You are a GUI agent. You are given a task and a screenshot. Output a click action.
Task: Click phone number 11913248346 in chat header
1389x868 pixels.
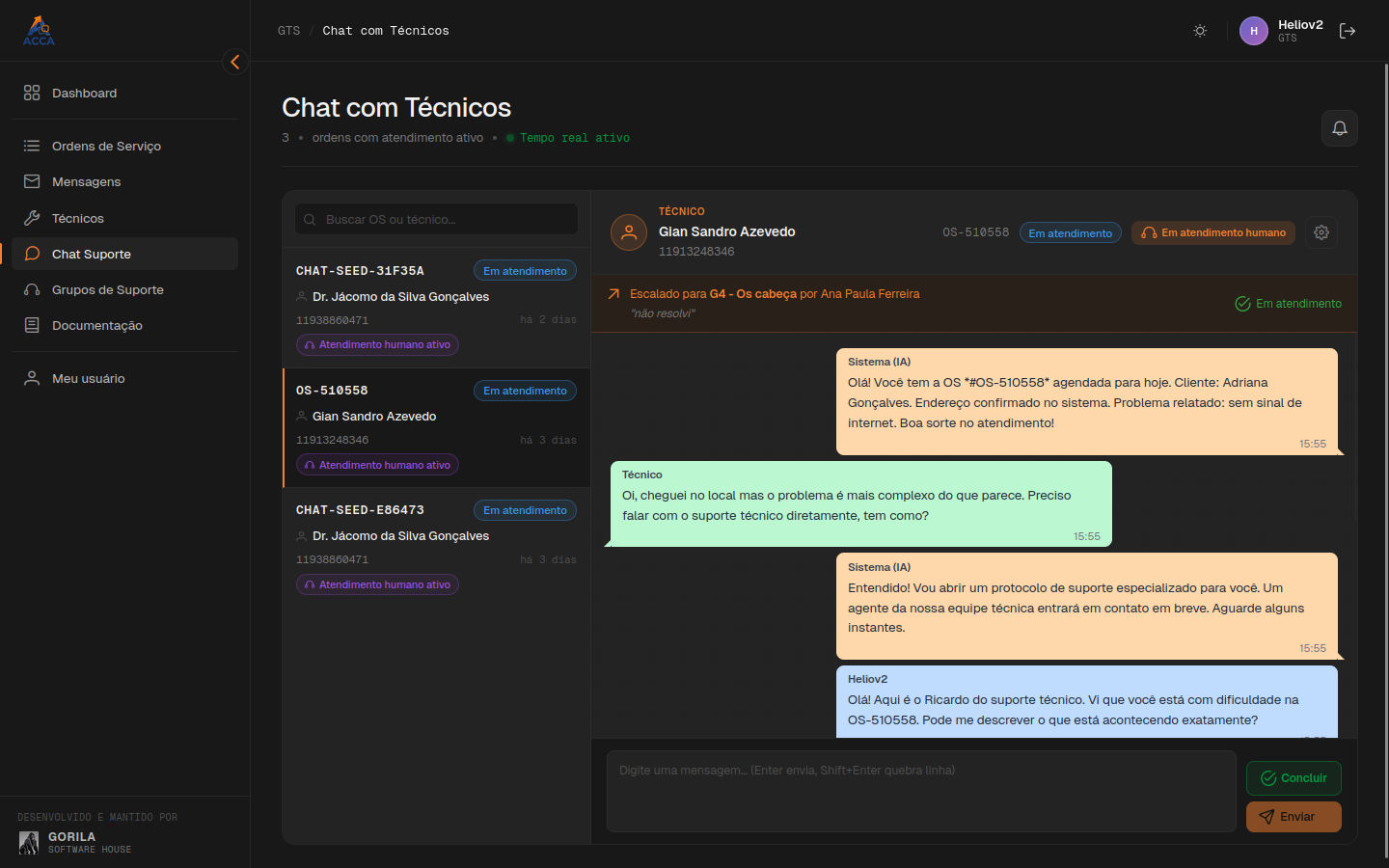[x=696, y=252]
